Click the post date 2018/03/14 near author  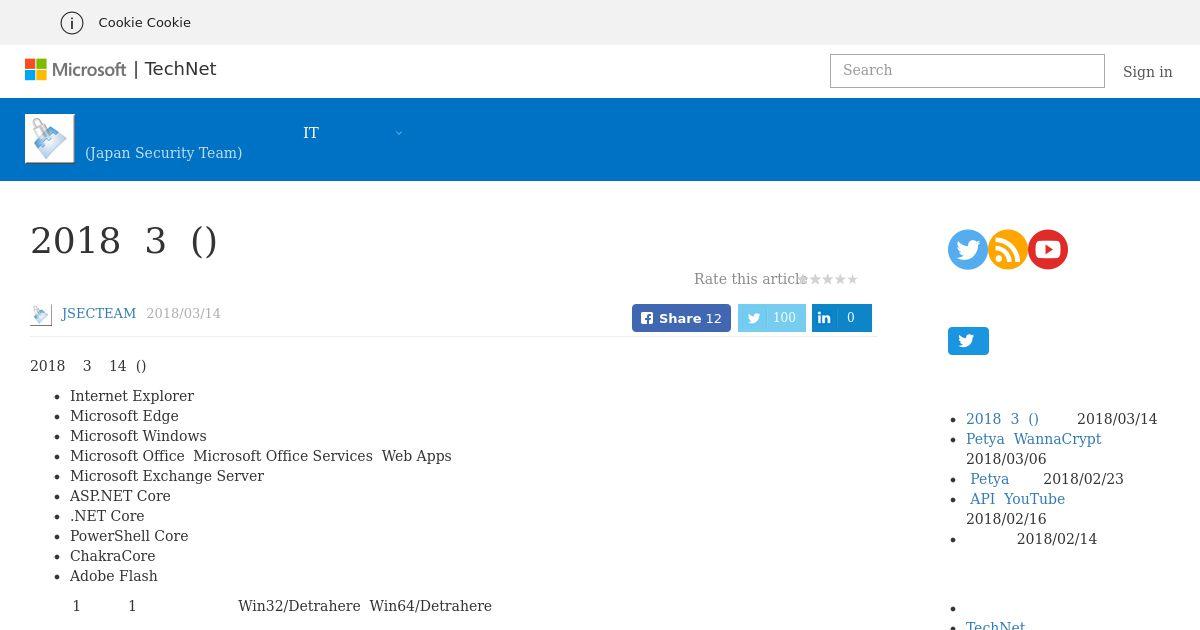click(x=183, y=313)
